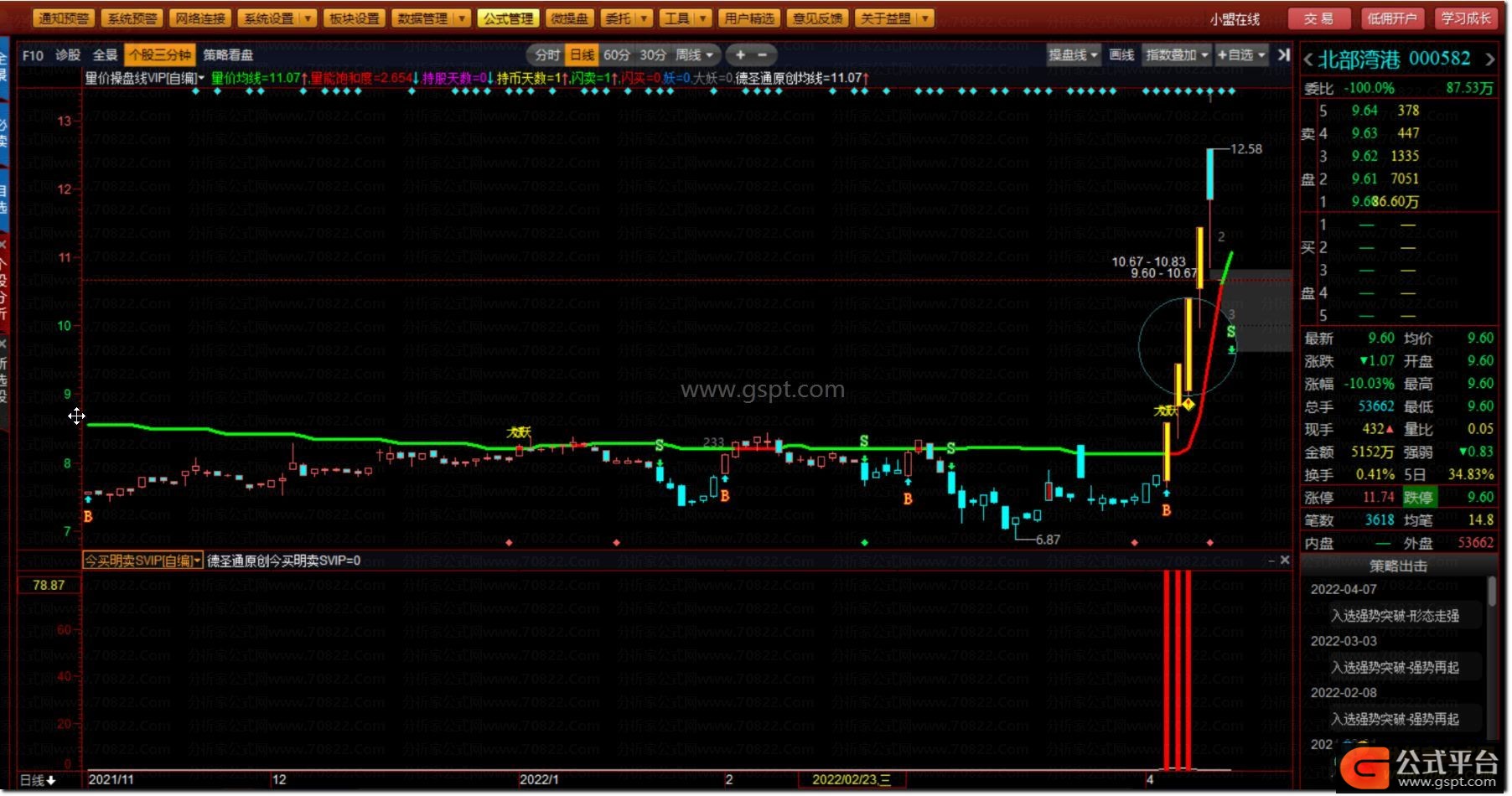Click highlighted date 2022/02/23,三 on axis
Image resolution: width=1512 pixels, height=796 pixels.
(853, 780)
